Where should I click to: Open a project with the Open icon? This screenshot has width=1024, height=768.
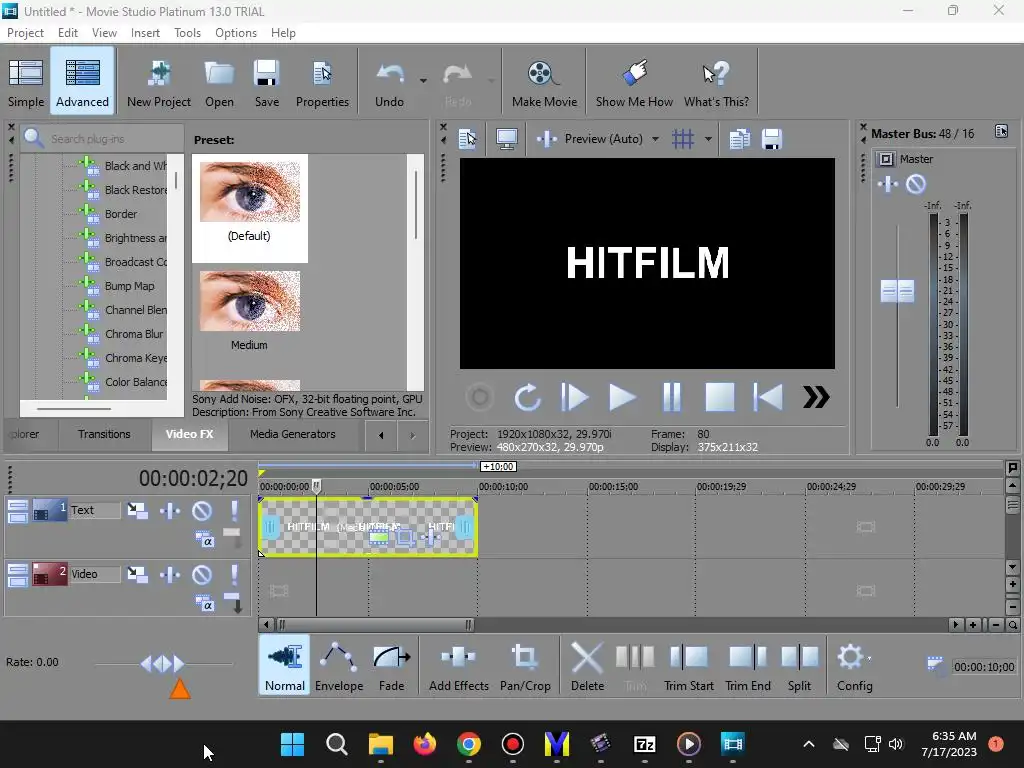219,82
